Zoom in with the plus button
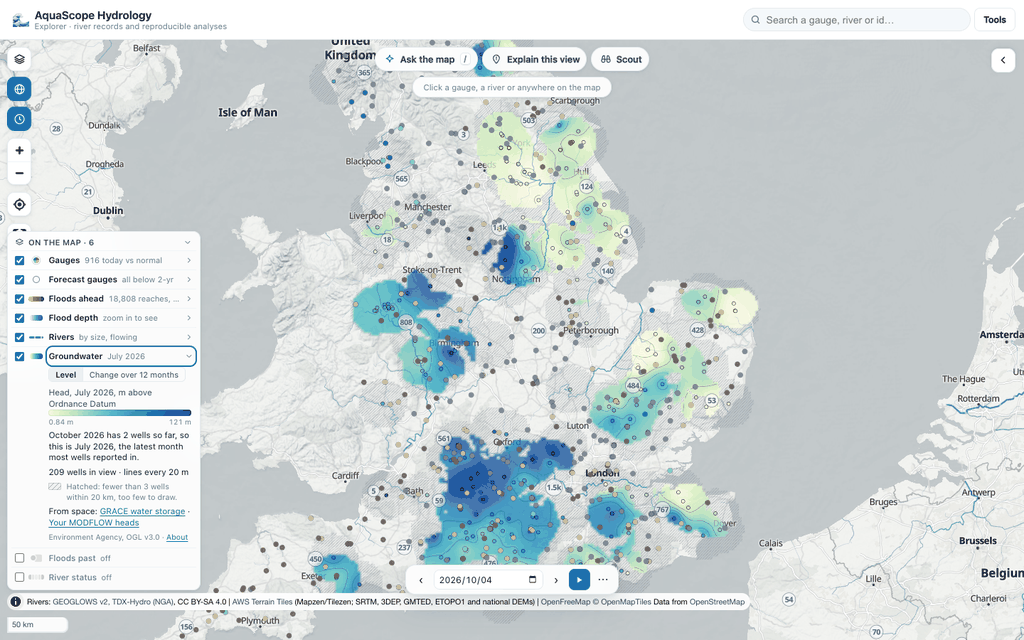Screen dimensions: 1024x640 [x=19, y=150]
